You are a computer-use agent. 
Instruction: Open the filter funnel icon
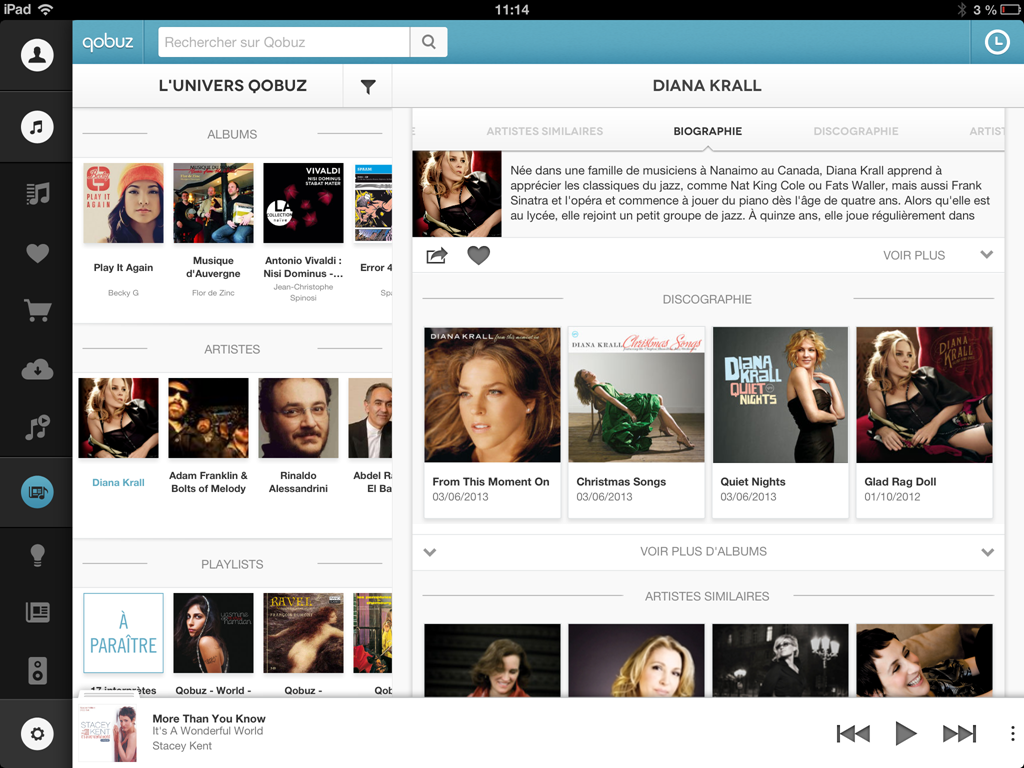(368, 86)
